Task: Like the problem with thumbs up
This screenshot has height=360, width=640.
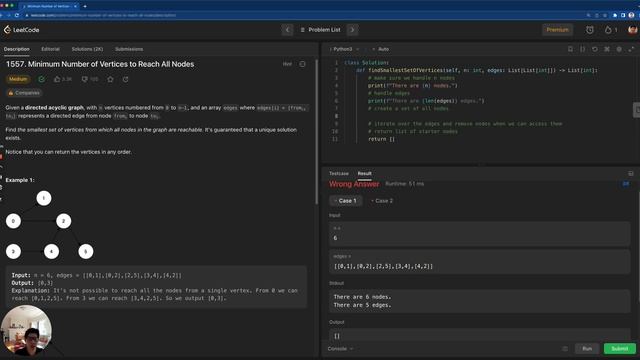Action: pos(57,79)
